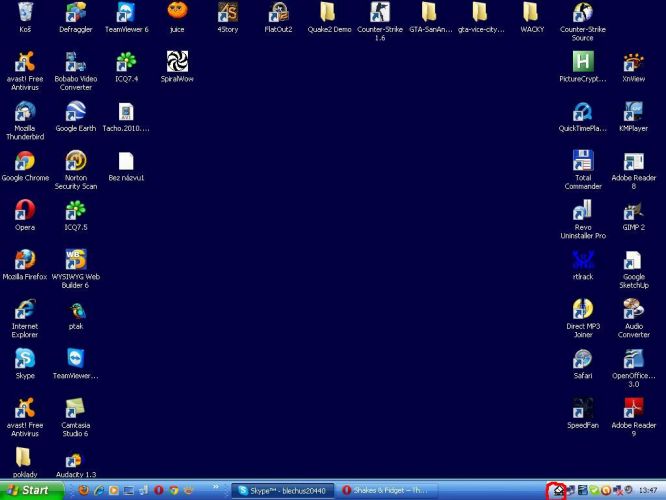Open the TeamViewer 6 desktop shortcut
The width and height of the screenshot is (666, 500).
[x=127, y=17]
